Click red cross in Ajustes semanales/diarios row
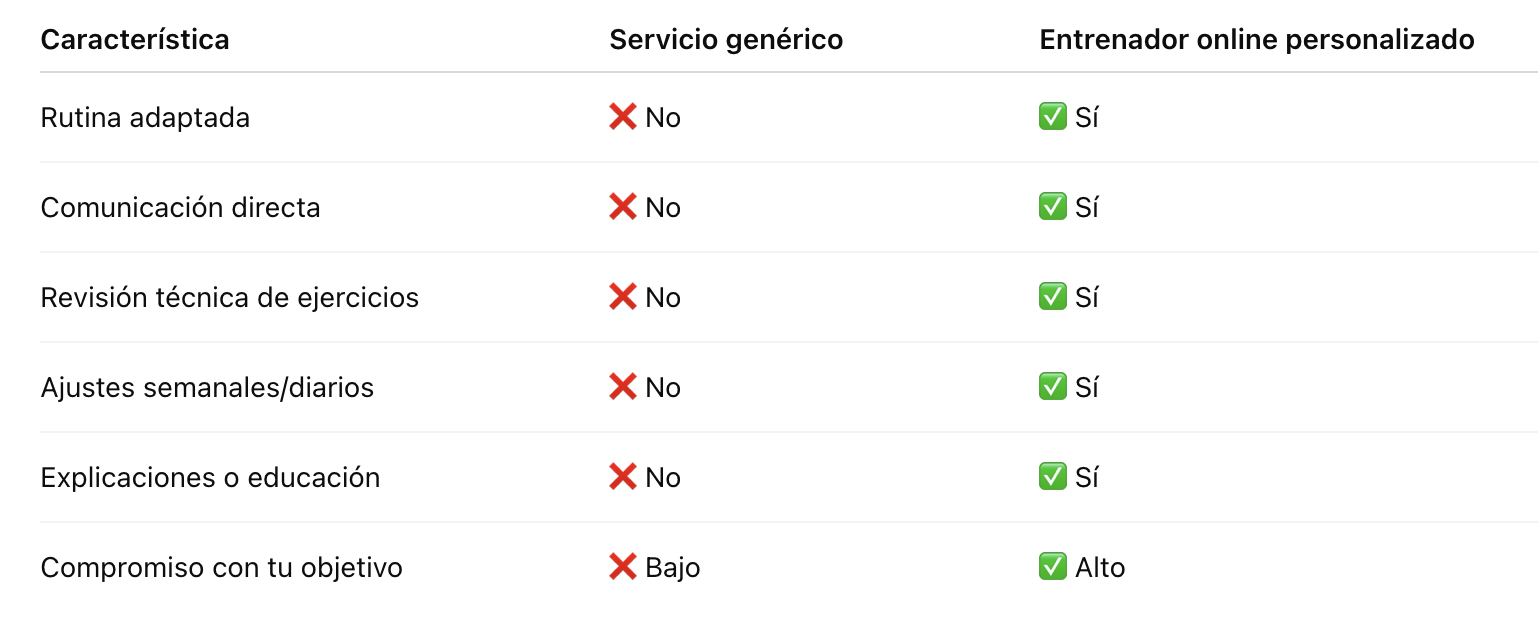Screen dimensions: 1538x626 (x=622, y=388)
